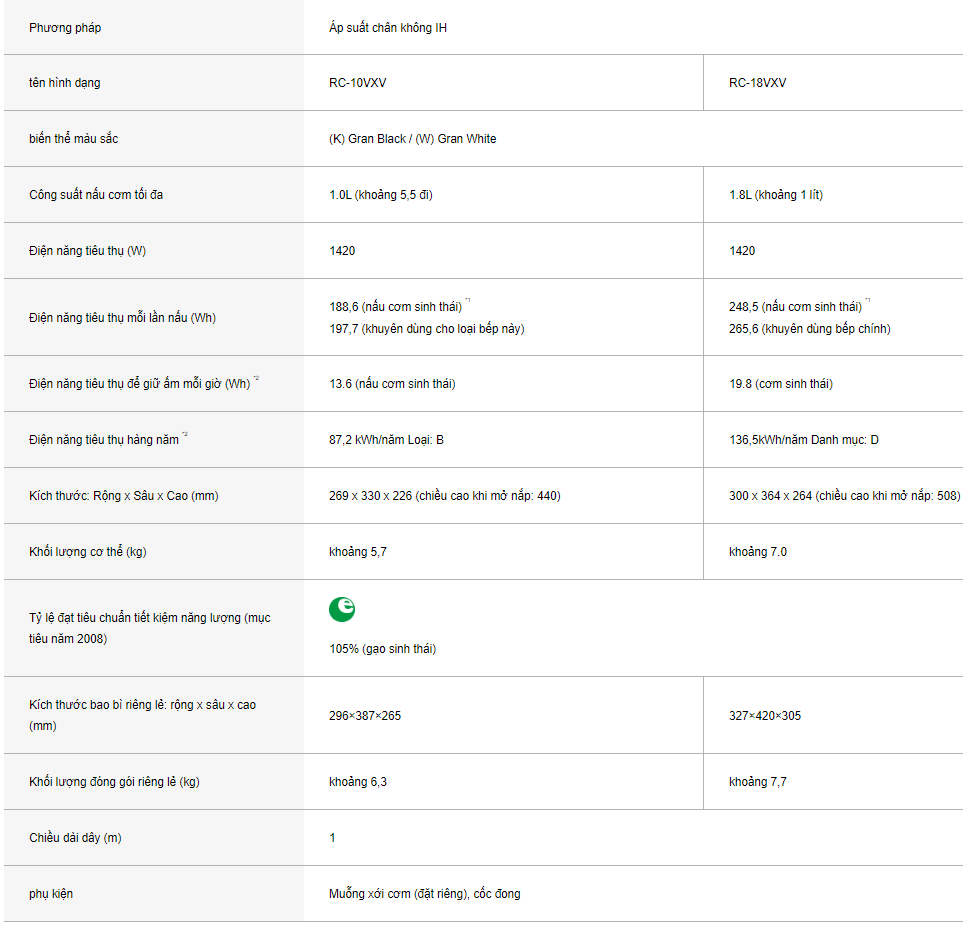Viewport: 963px width, 939px height.
Task: Select the "87,2 kWh/năm Loại: B" cell
Action: 386,440
